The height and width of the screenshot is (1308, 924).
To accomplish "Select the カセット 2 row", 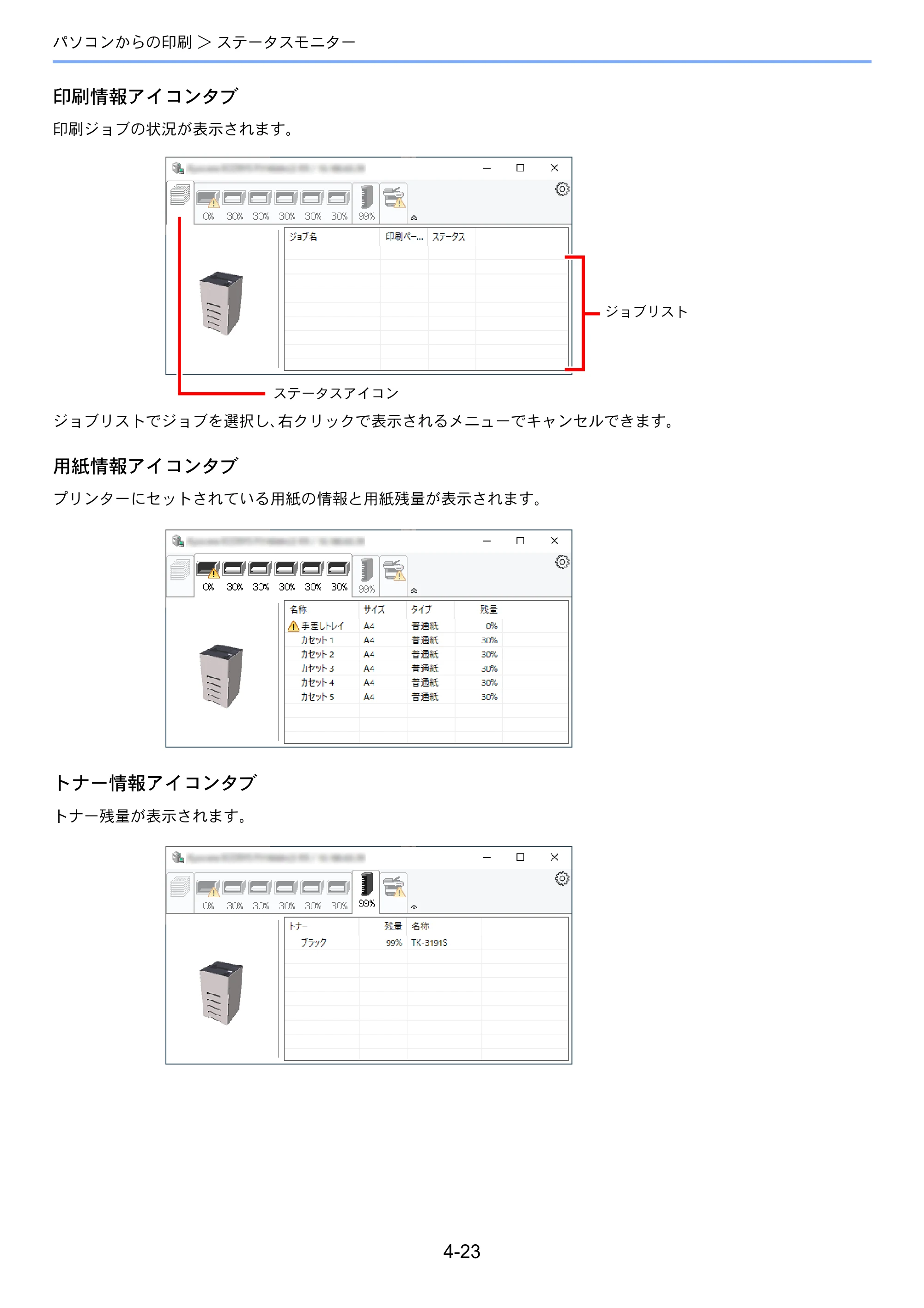I will 393,655.
